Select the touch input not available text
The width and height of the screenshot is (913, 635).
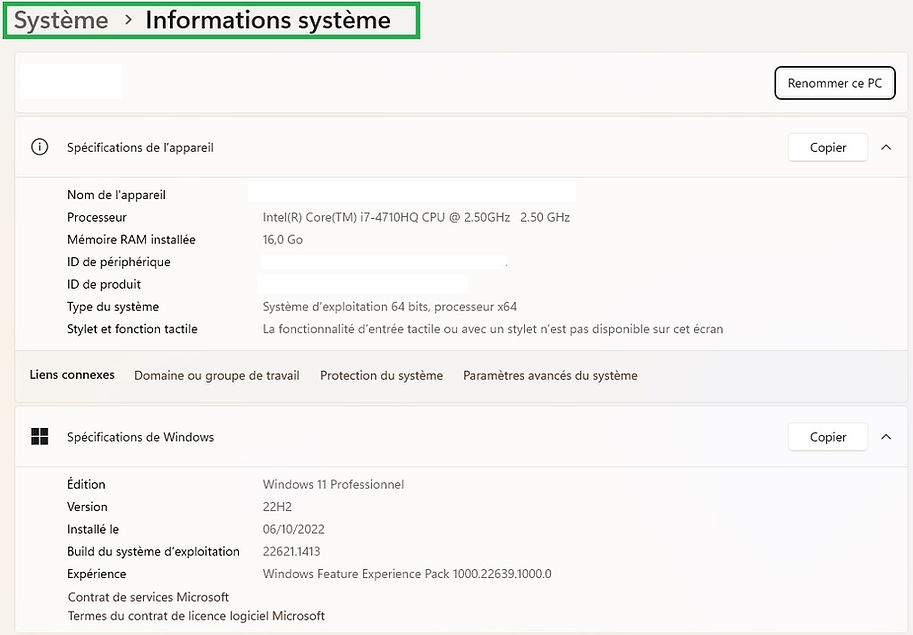tap(493, 329)
